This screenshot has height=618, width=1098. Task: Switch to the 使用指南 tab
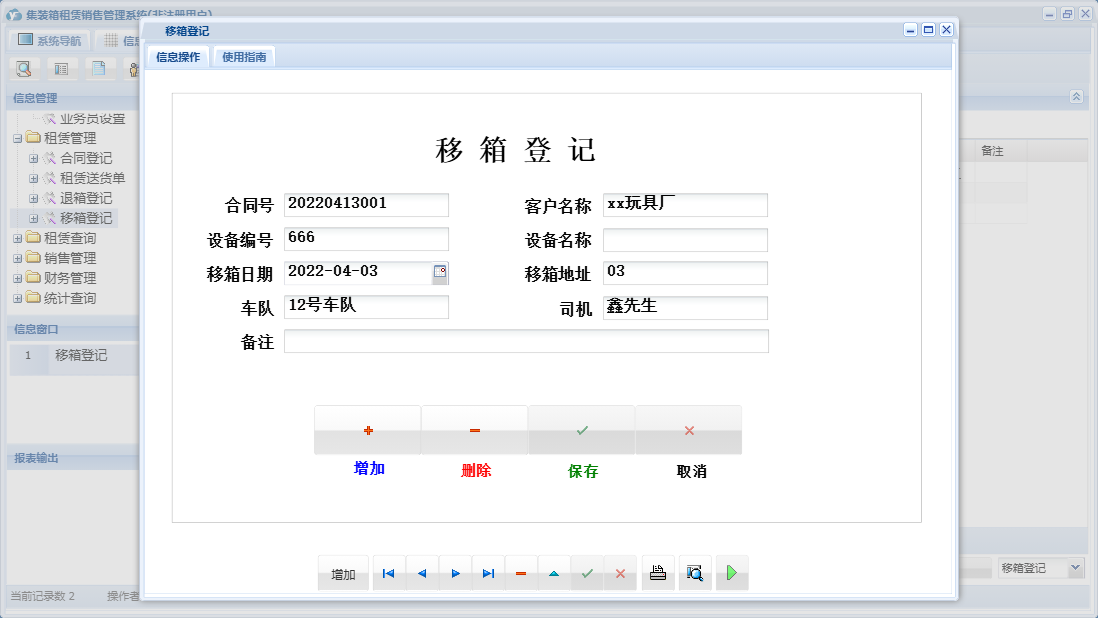pyautogui.click(x=244, y=57)
